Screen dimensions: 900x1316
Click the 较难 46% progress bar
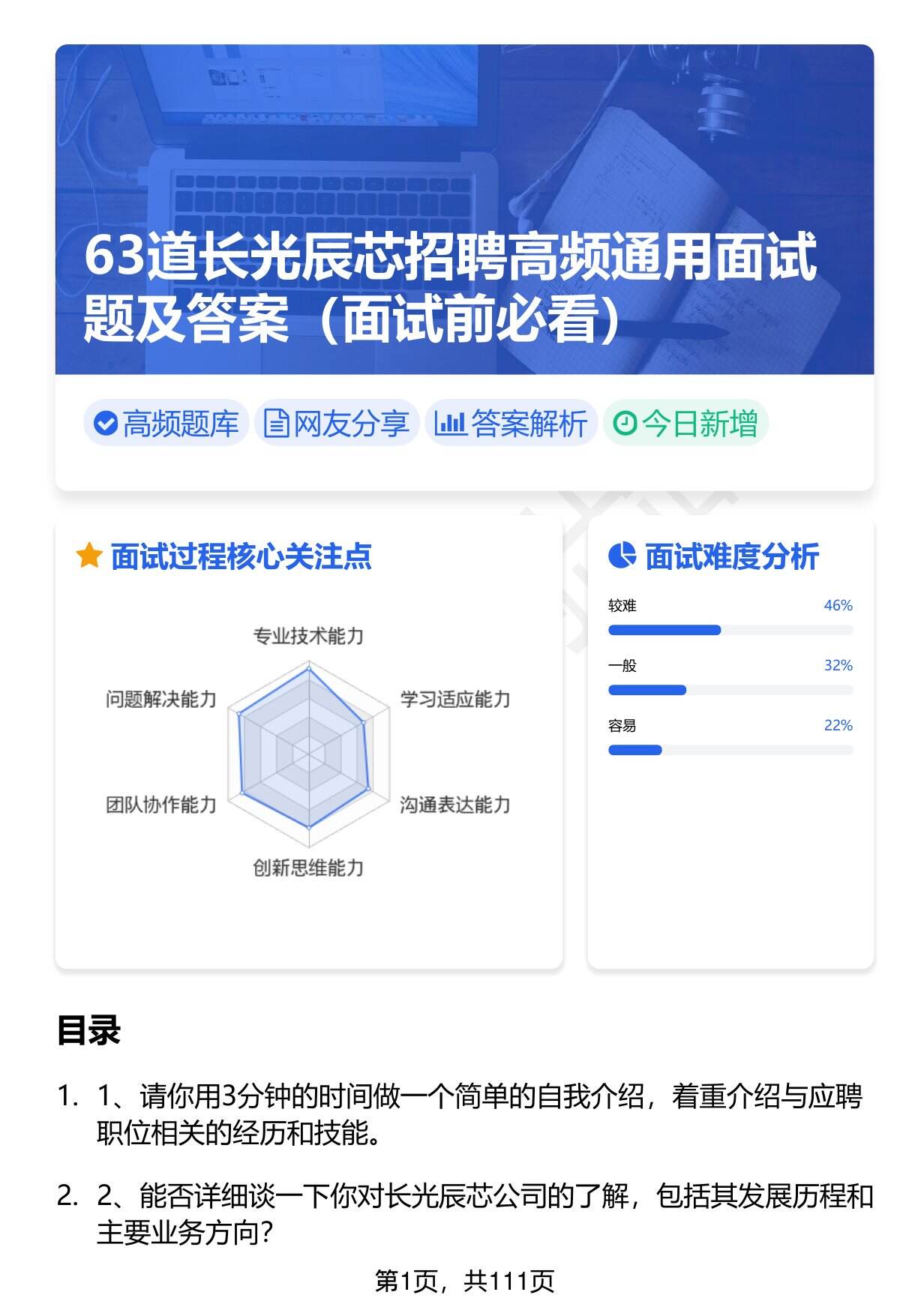click(x=730, y=630)
